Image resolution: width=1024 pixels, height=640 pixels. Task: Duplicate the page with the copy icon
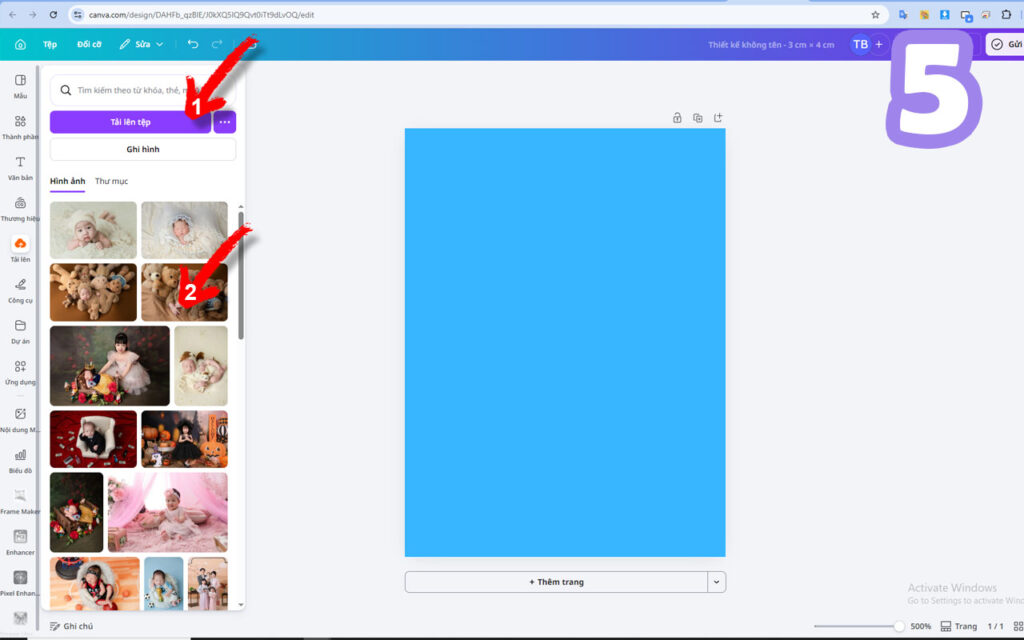point(697,118)
